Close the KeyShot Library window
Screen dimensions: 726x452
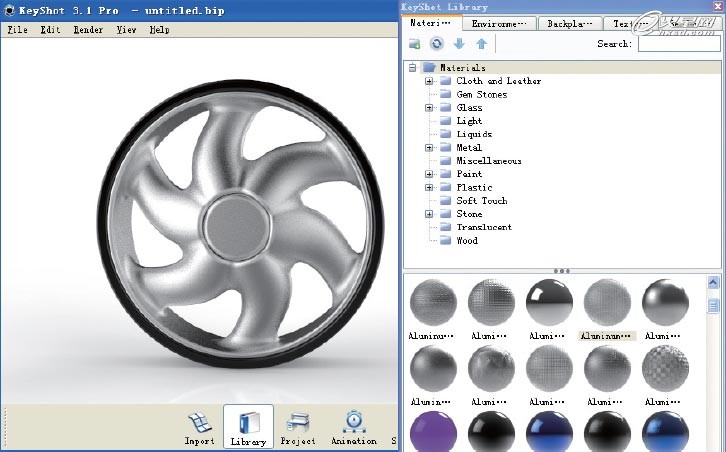[717, 6]
